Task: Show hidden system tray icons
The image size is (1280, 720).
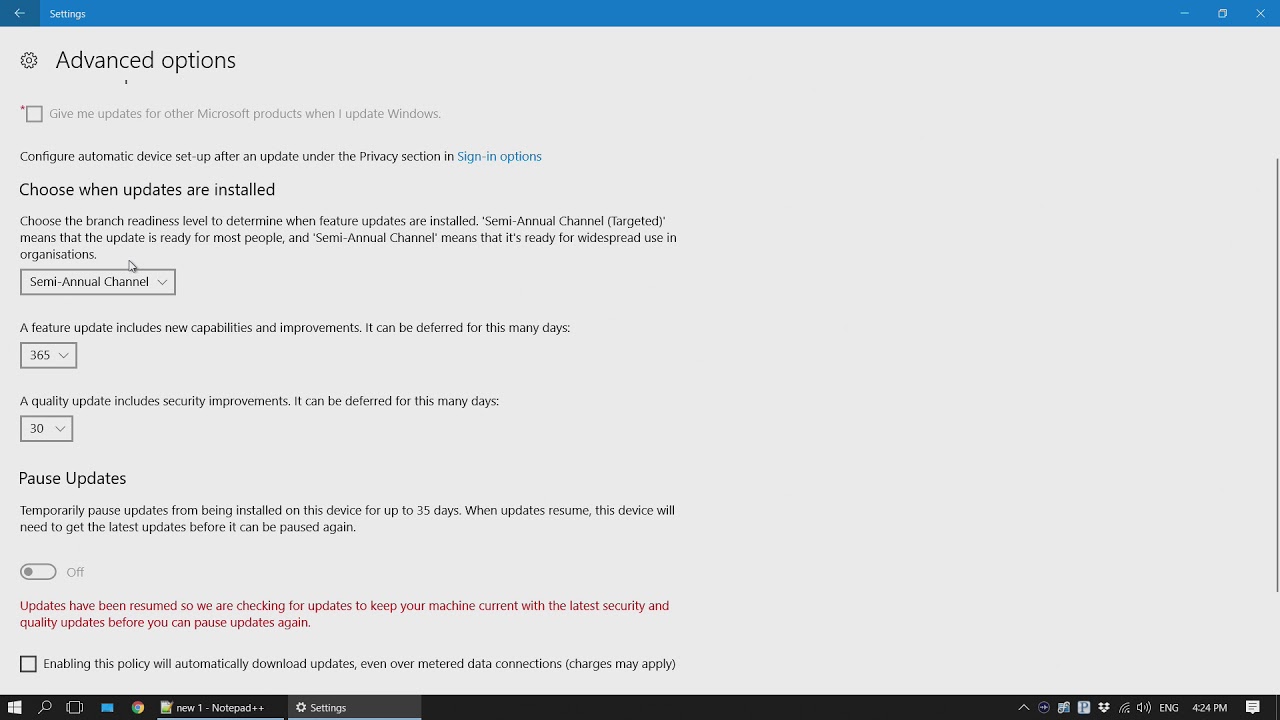Action: [1023, 707]
